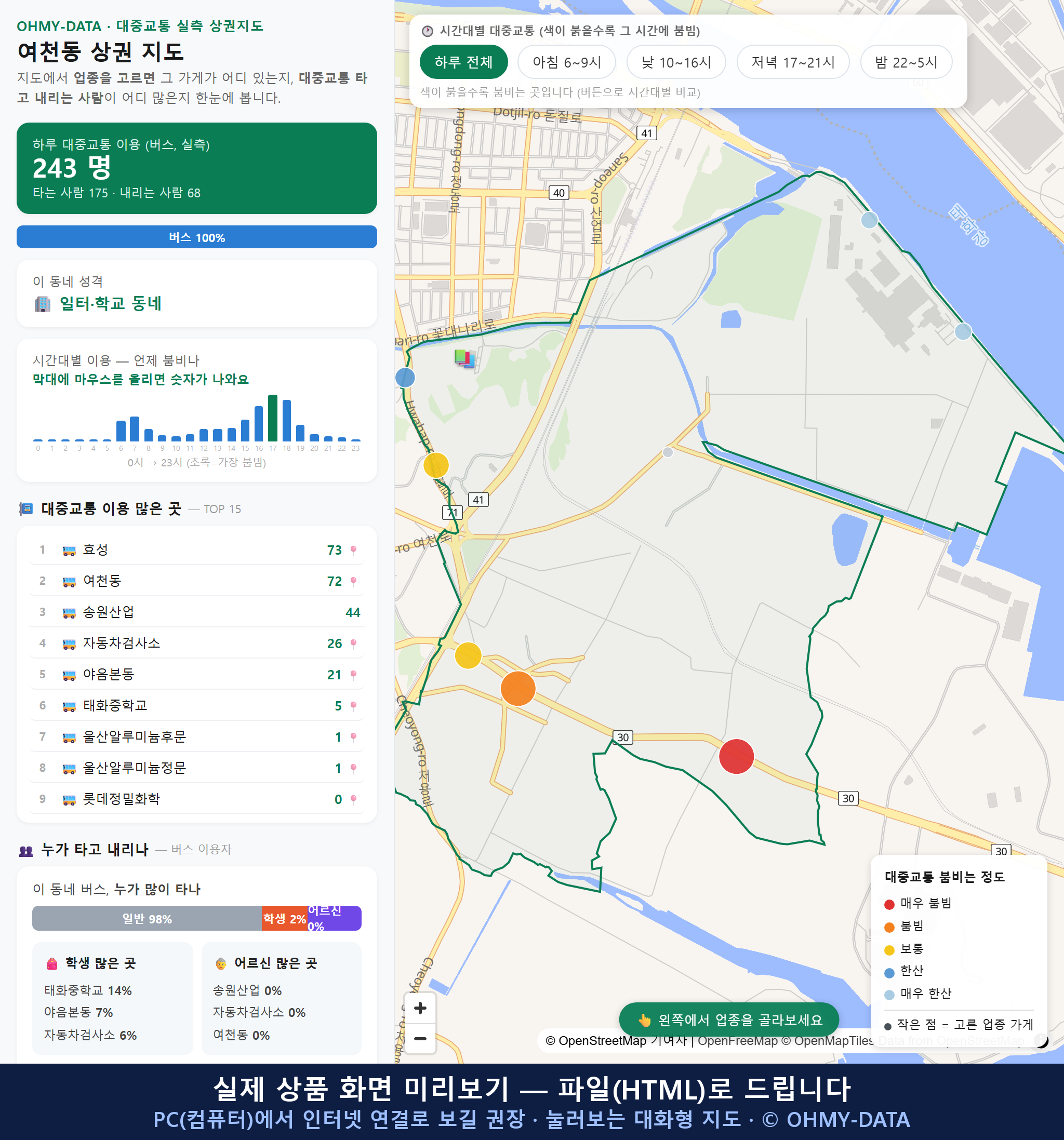This screenshot has height=1140, width=1064.
Task: Click the orange crowded map marker
Action: pyautogui.click(x=518, y=688)
